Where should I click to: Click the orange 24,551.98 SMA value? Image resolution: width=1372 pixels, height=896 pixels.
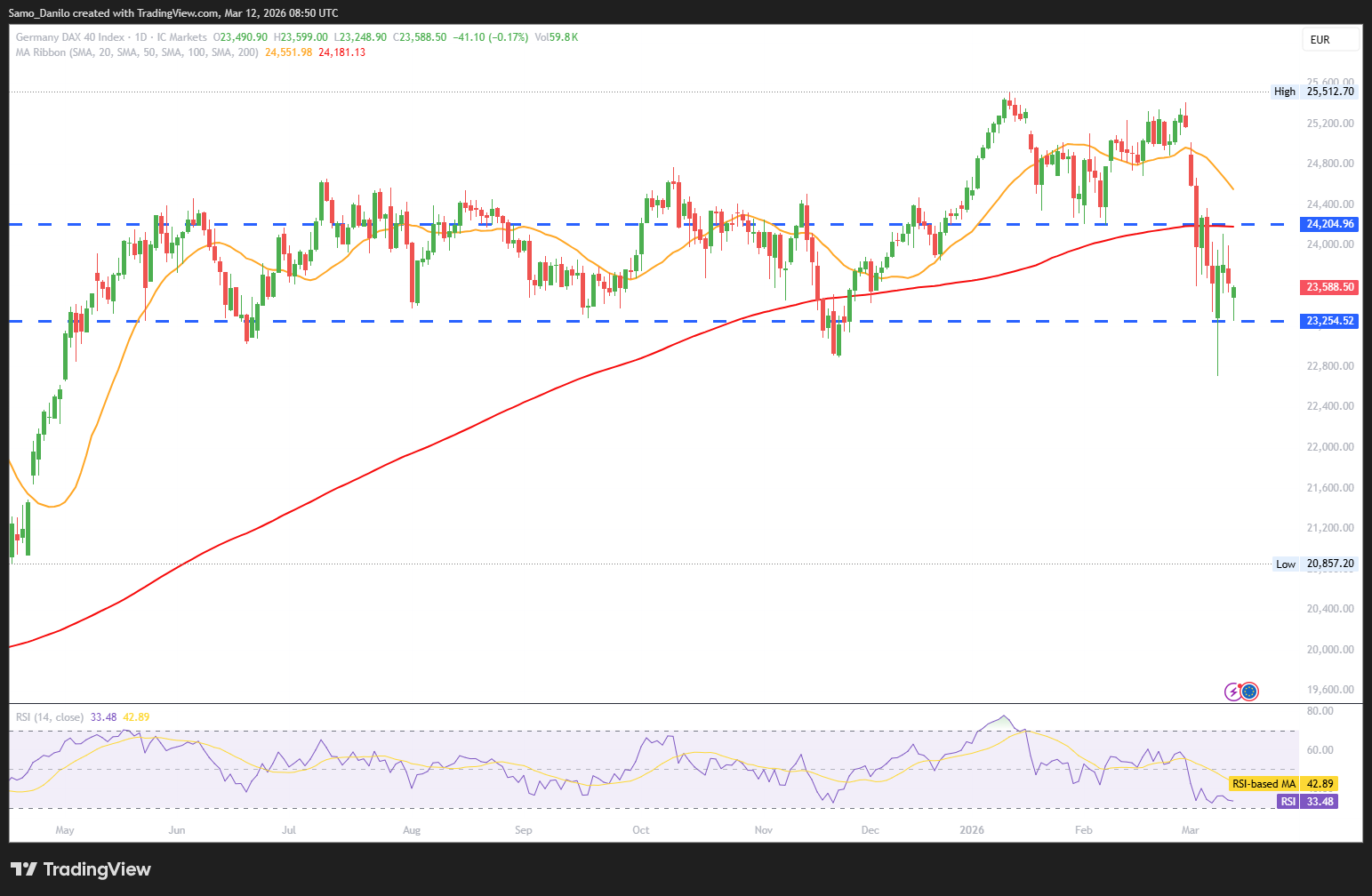pyautogui.click(x=288, y=52)
